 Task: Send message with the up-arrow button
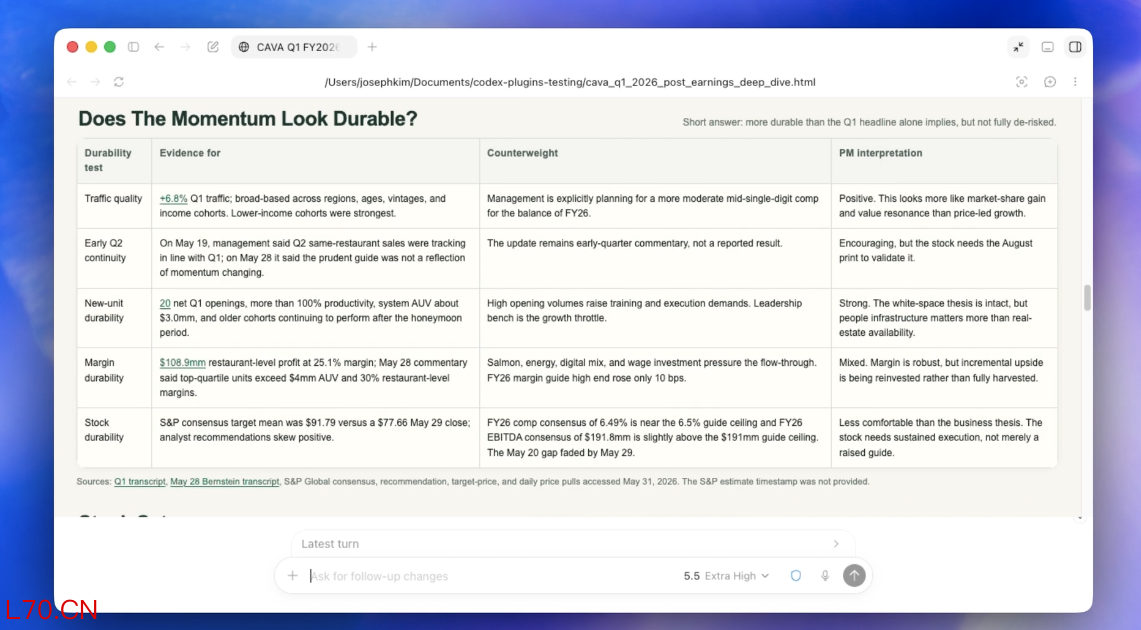coord(854,575)
